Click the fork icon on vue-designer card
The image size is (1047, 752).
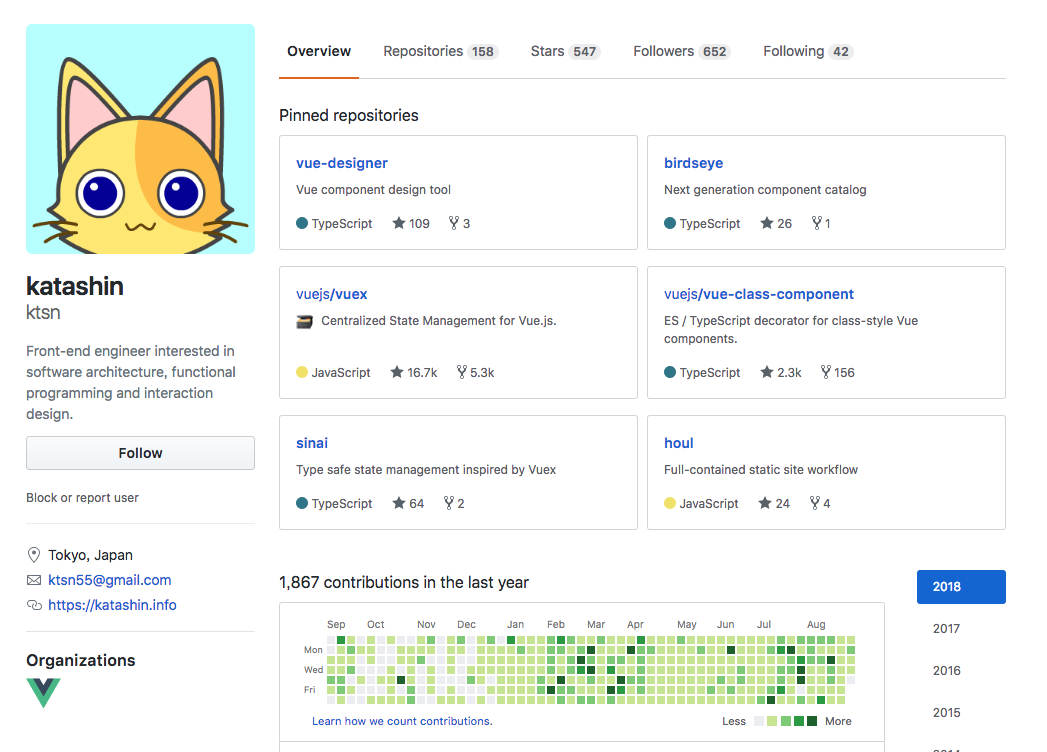tap(454, 223)
